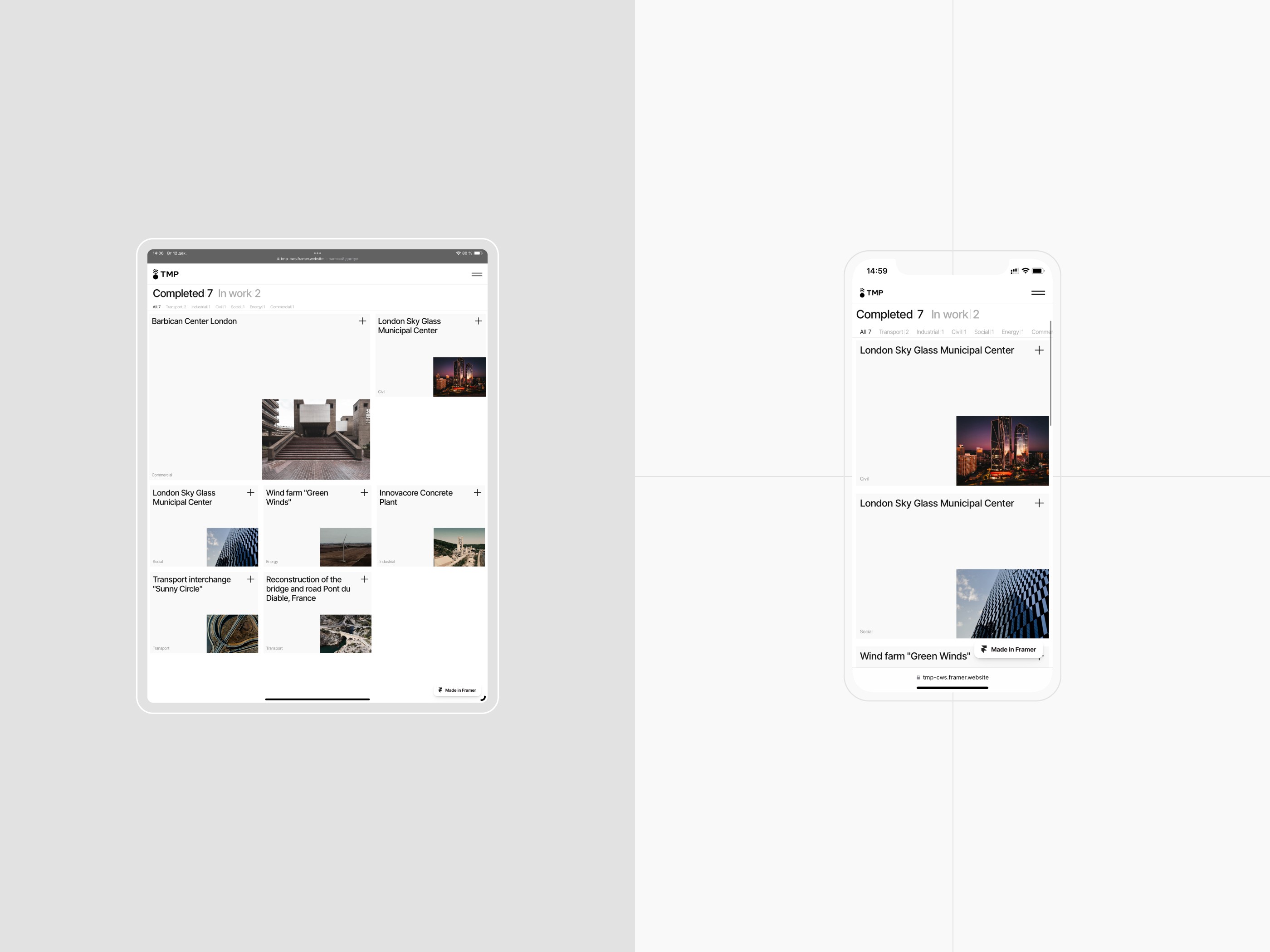Expand Innovacore Concrete Plant card plus icon
1270x952 pixels.
click(x=477, y=493)
